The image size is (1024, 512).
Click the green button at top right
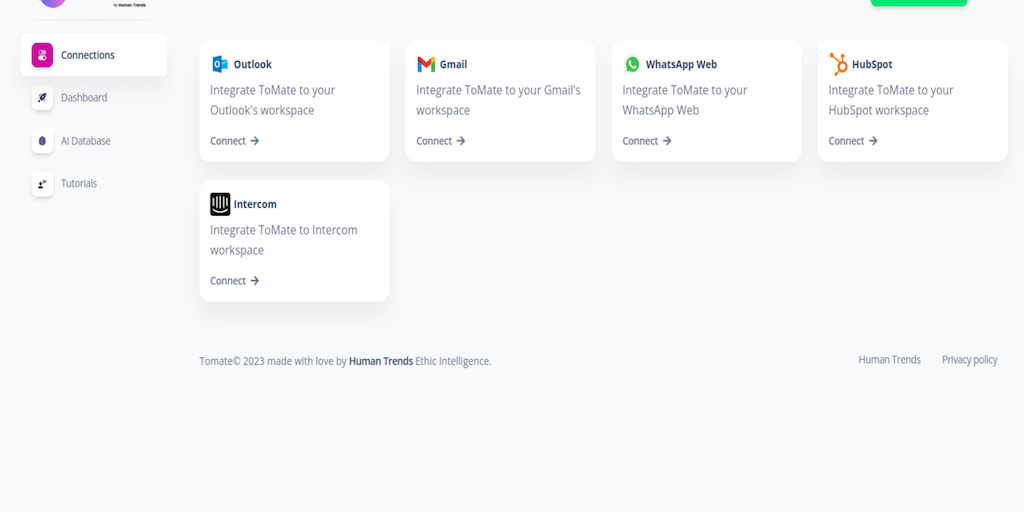918,3
